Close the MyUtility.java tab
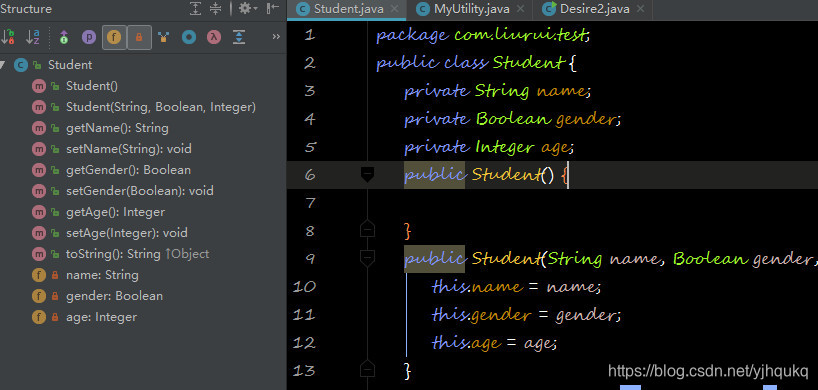818x390 pixels. (520, 9)
